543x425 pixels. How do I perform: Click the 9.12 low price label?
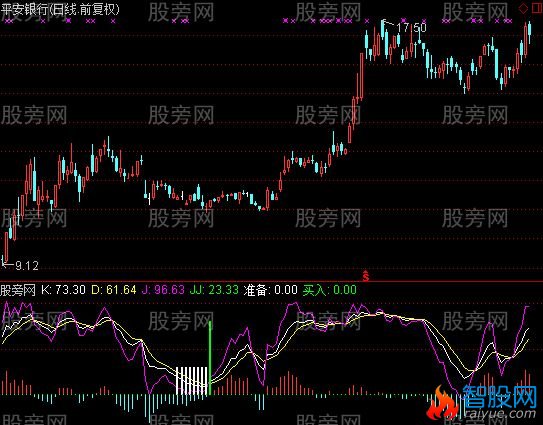pos(27,266)
